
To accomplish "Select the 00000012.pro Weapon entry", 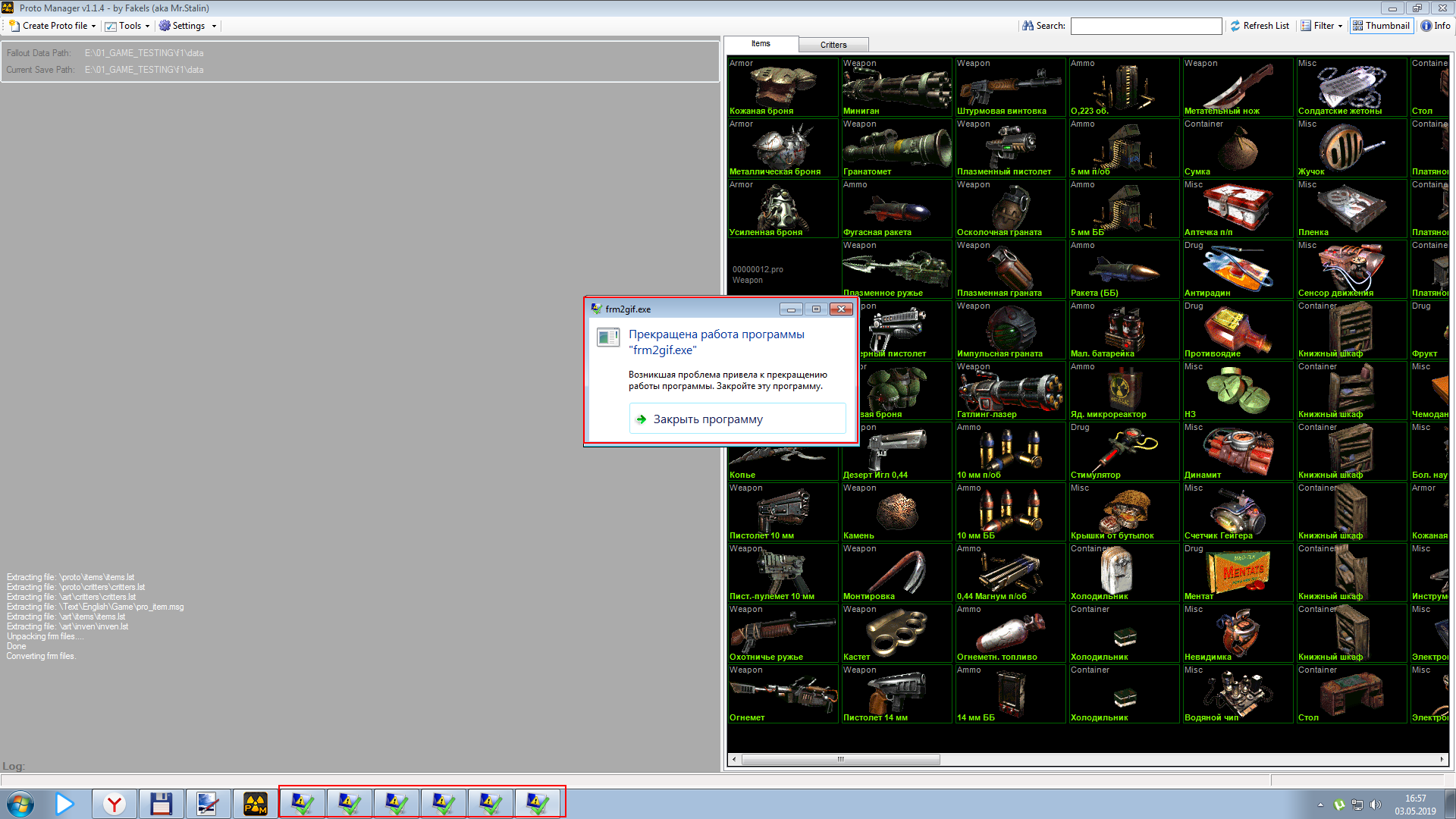I will pyautogui.click(x=783, y=268).
